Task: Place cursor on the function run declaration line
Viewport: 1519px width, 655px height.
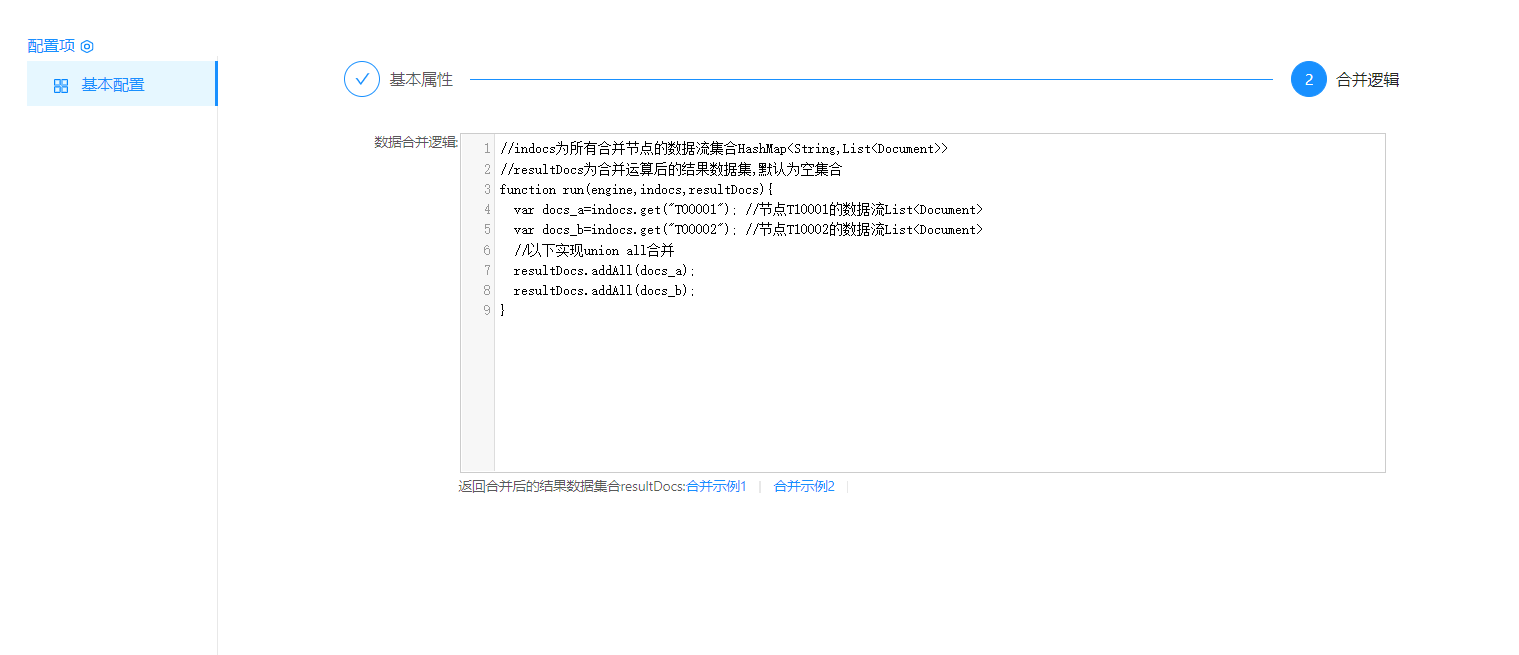Action: 636,189
